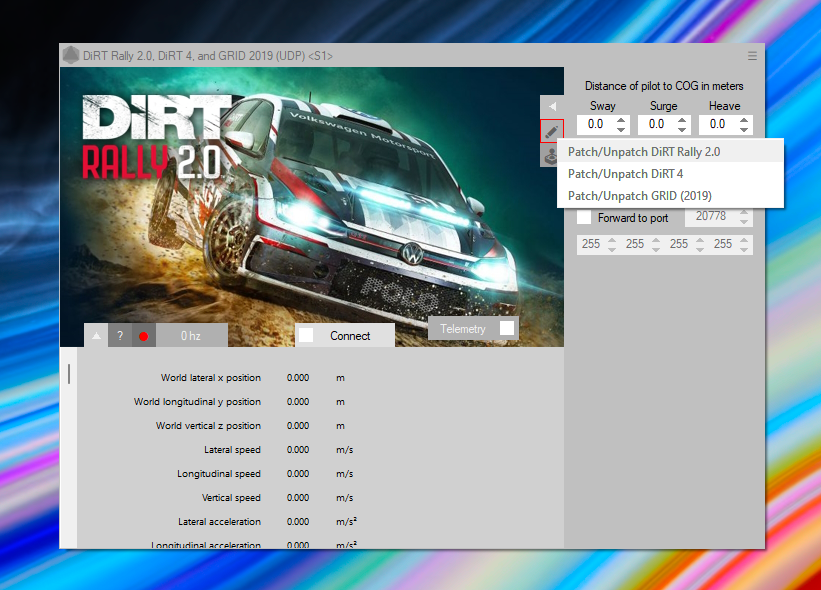Open the hamburger menu in title bar
Viewport: 821px width, 590px height.
(752, 55)
